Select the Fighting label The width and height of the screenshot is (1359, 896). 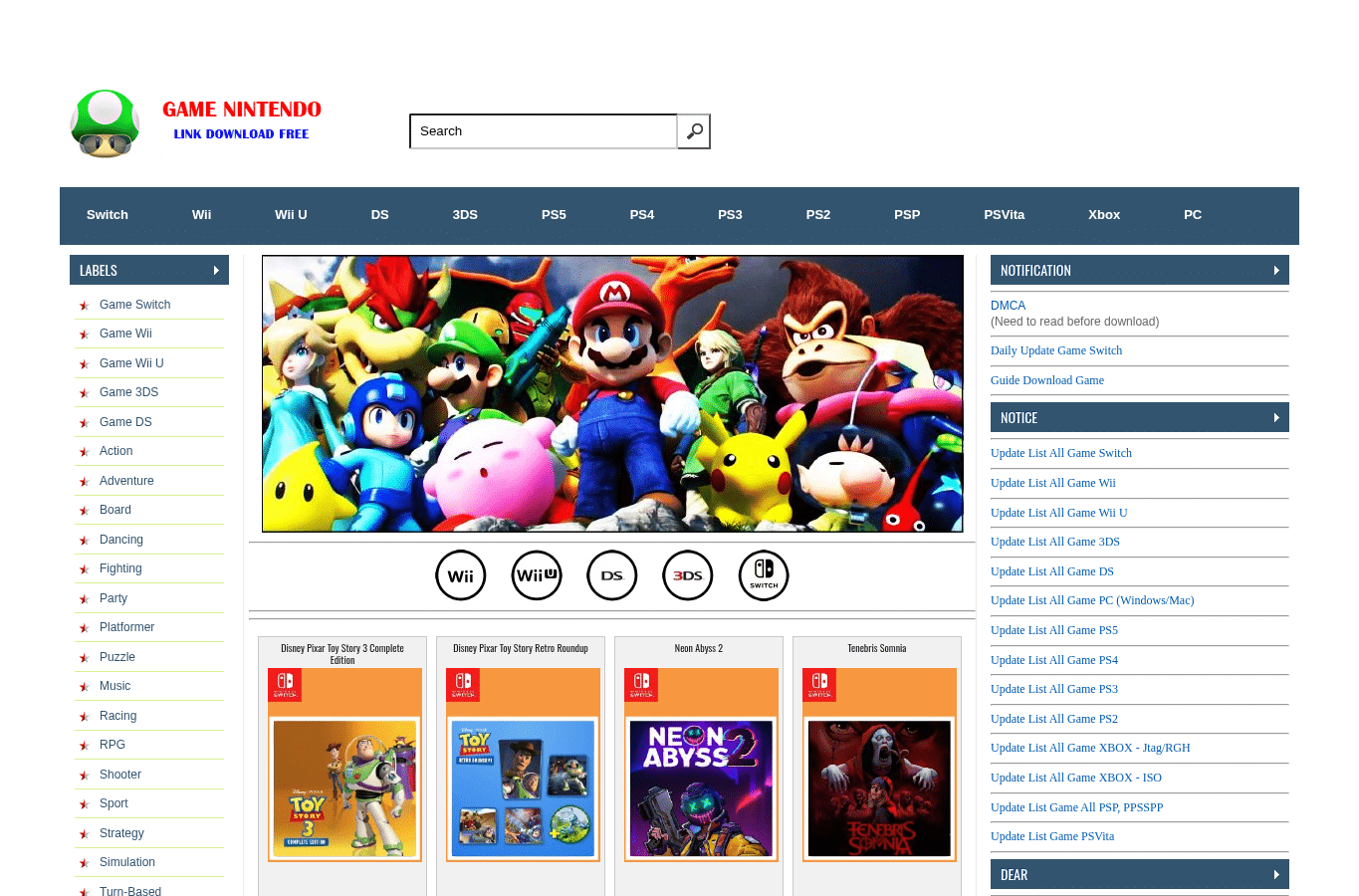tap(120, 568)
